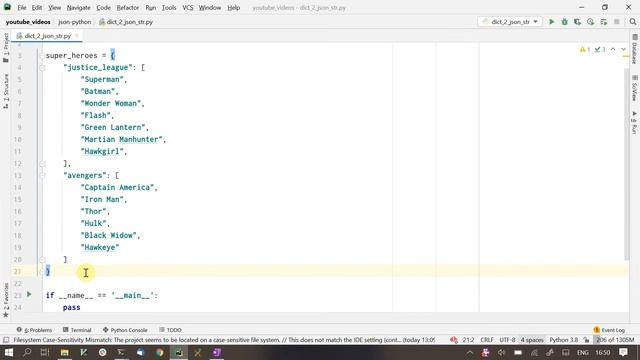Image resolution: width=640 pixels, height=360 pixels.
Task: Open the Structure tool window
Action: [x=6, y=91]
